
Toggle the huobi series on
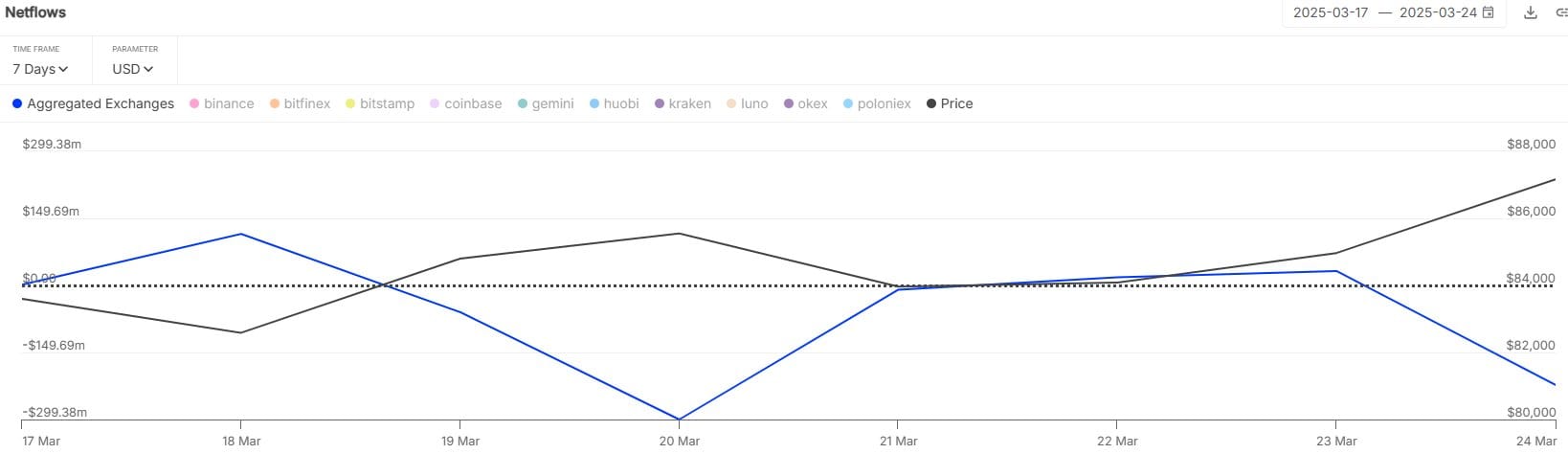pyautogui.click(x=615, y=103)
